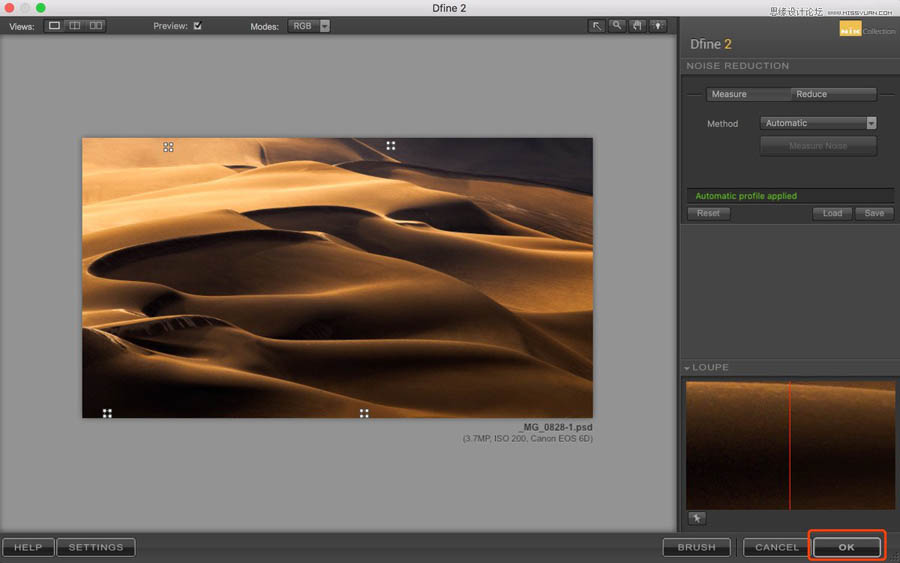Open the Method Automatic dropdown
This screenshot has height=563, width=900.
(818, 123)
